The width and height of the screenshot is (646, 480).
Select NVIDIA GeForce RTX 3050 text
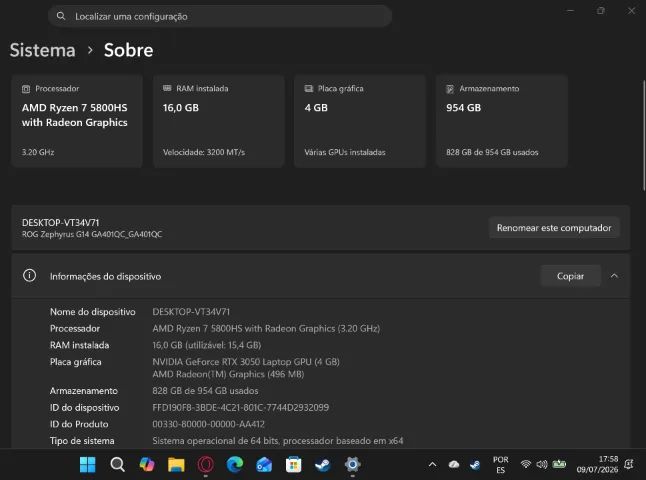246,362
